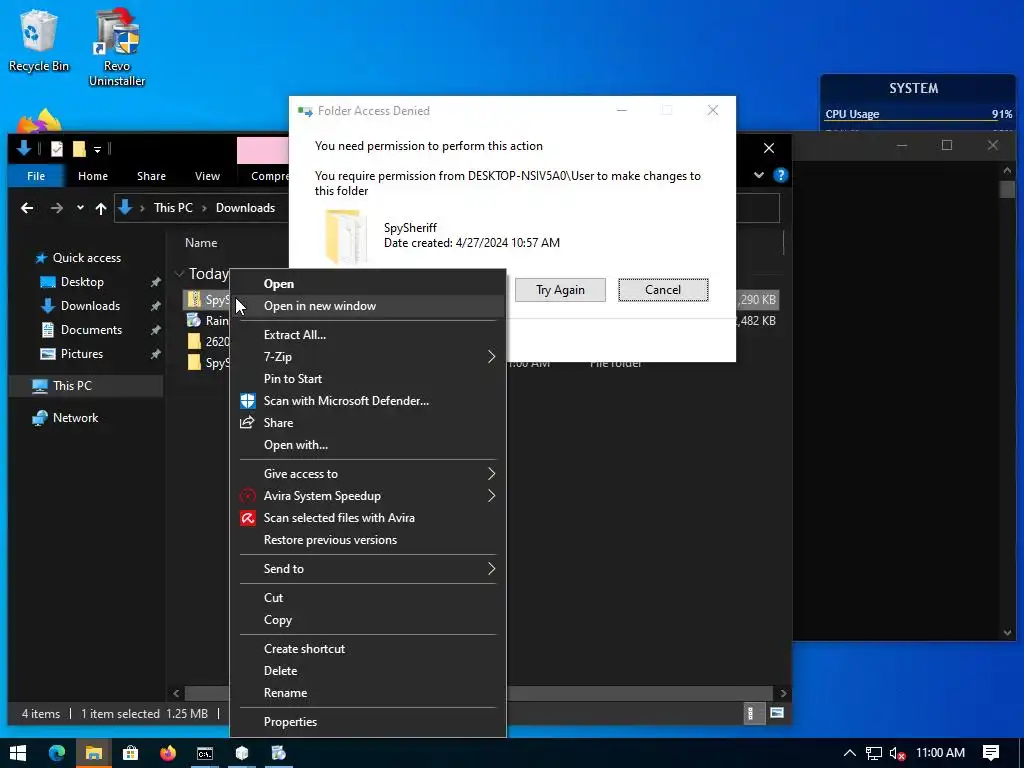Expand the 7-Zip submenu
Screen dimensions: 1024x768
(491, 357)
